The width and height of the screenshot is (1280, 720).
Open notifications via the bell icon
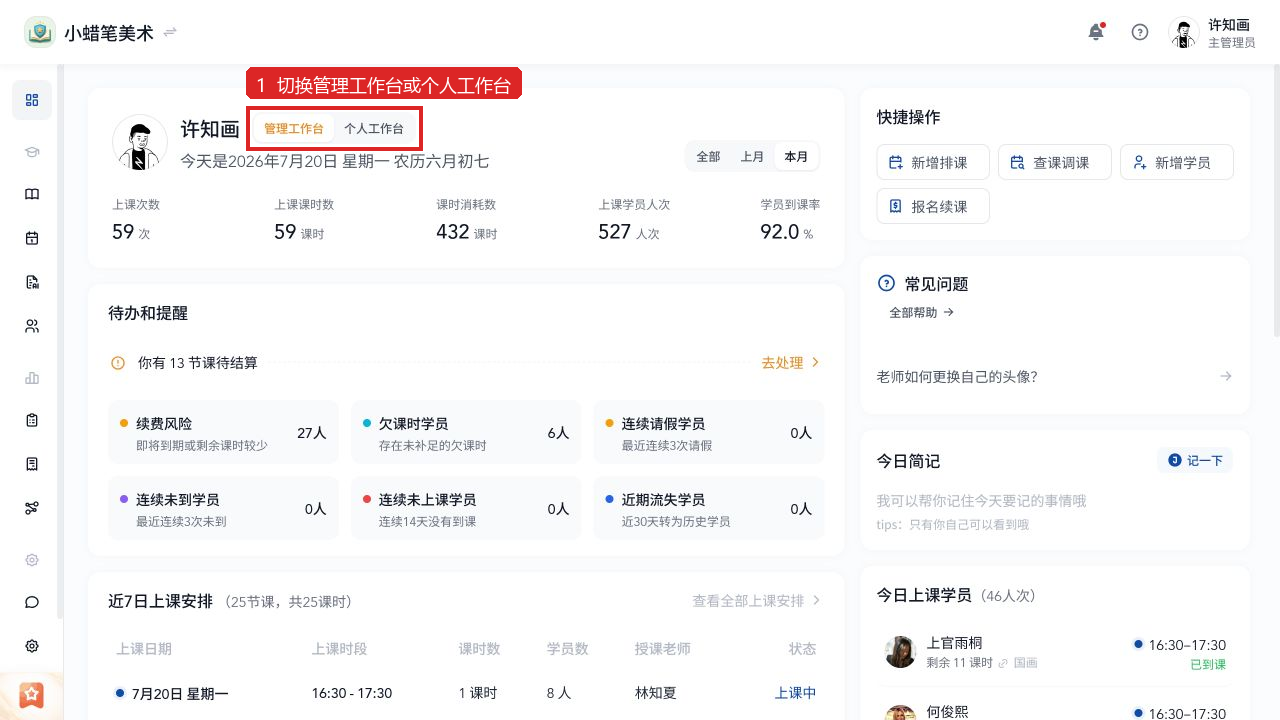click(x=1096, y=32)
